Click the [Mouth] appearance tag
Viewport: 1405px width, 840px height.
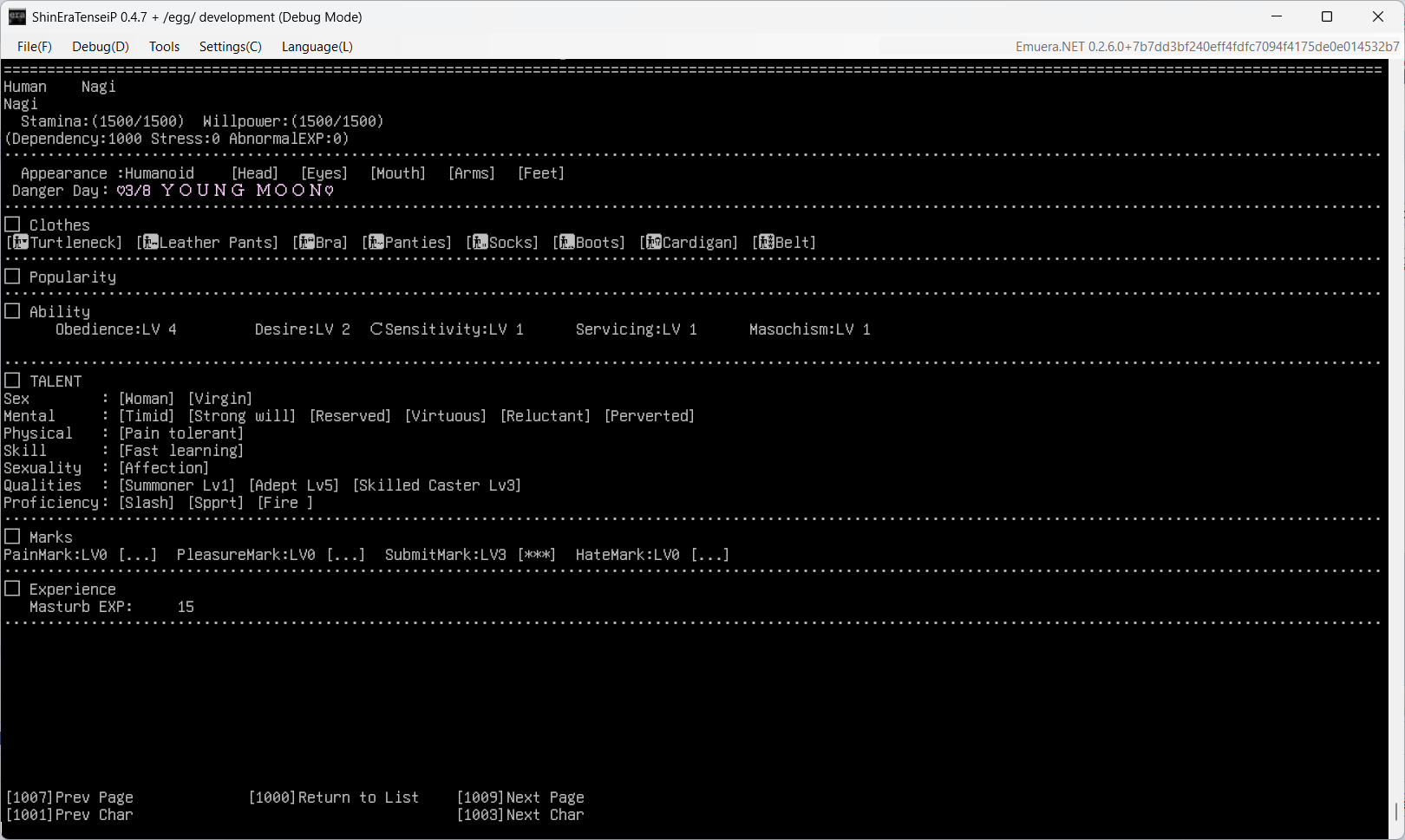click(x=398, y=173)
